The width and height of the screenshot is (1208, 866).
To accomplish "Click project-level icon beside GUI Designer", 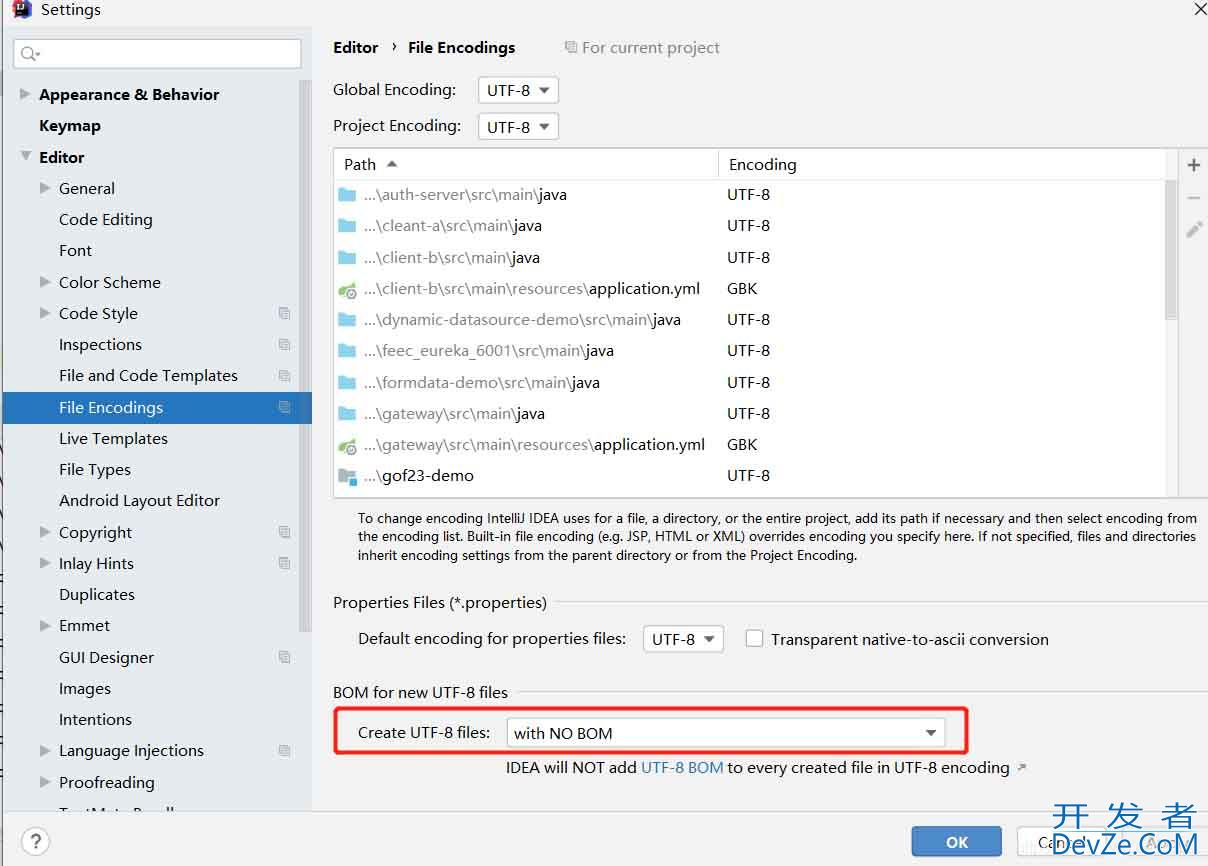I will click(x=285, y=657).
